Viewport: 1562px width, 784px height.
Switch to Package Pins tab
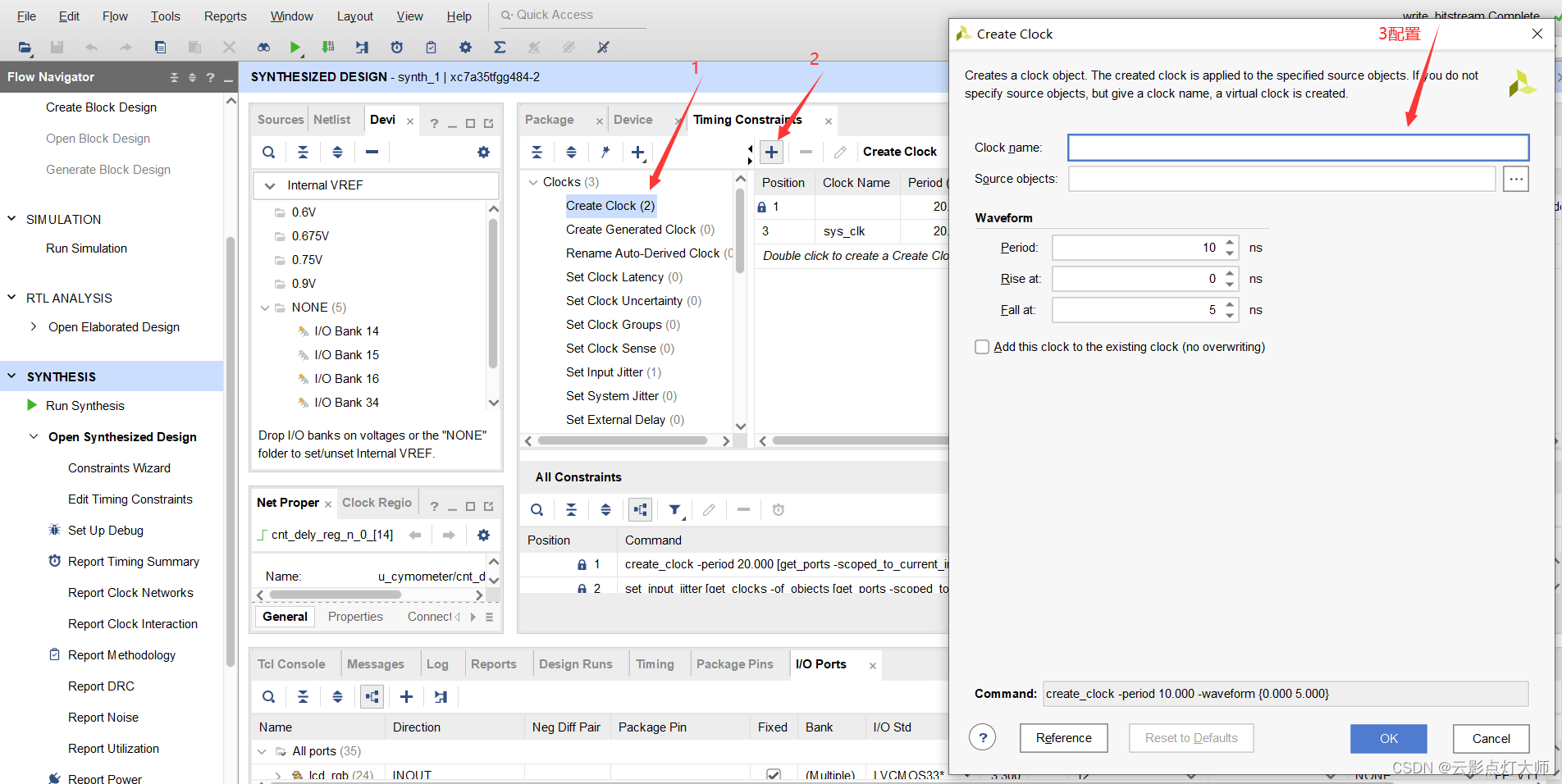(x=734, y=664)
